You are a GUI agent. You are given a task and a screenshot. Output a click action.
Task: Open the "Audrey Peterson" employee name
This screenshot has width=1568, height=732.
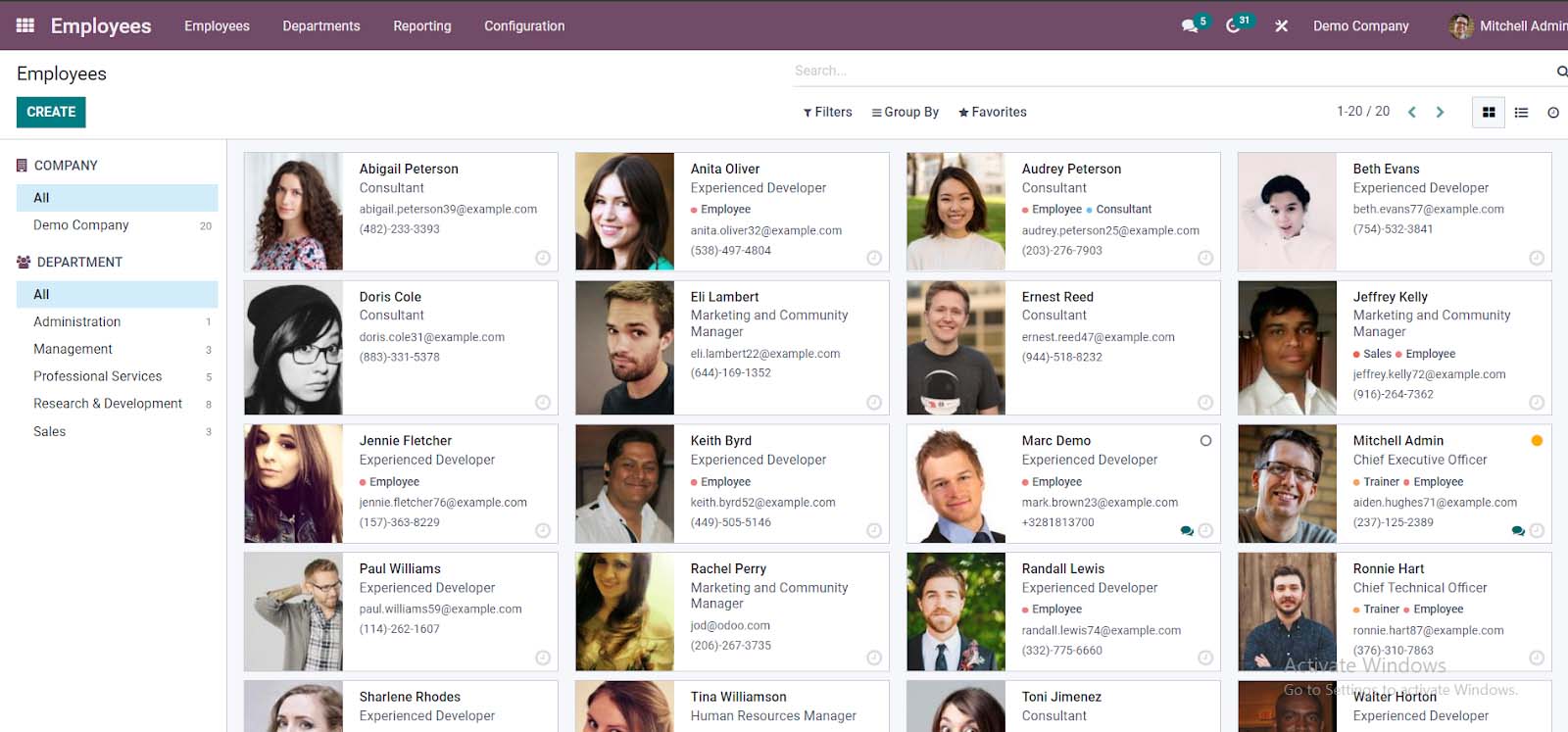(x=1071, y=169)
